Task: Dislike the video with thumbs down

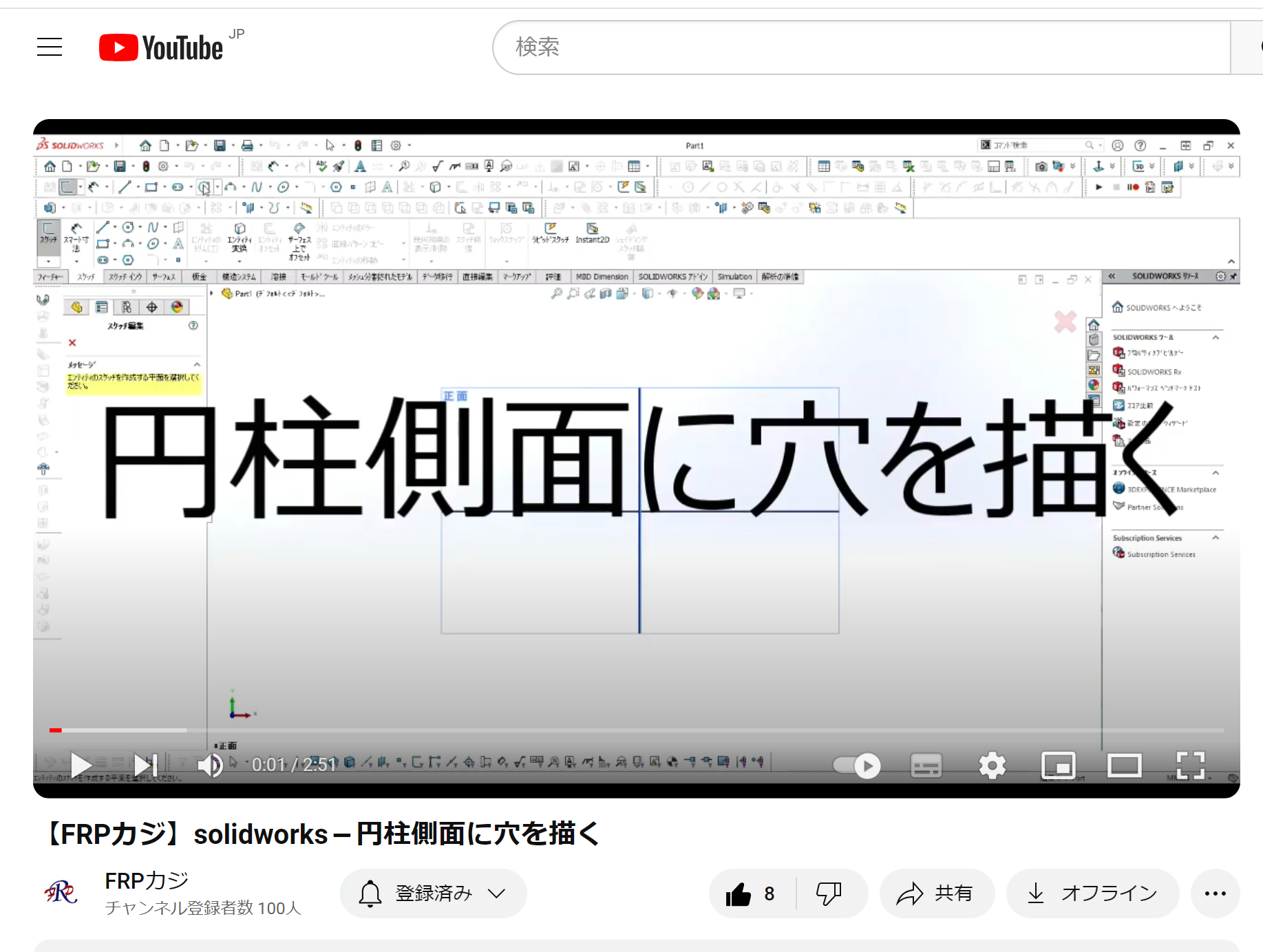Action: point(829,893)
